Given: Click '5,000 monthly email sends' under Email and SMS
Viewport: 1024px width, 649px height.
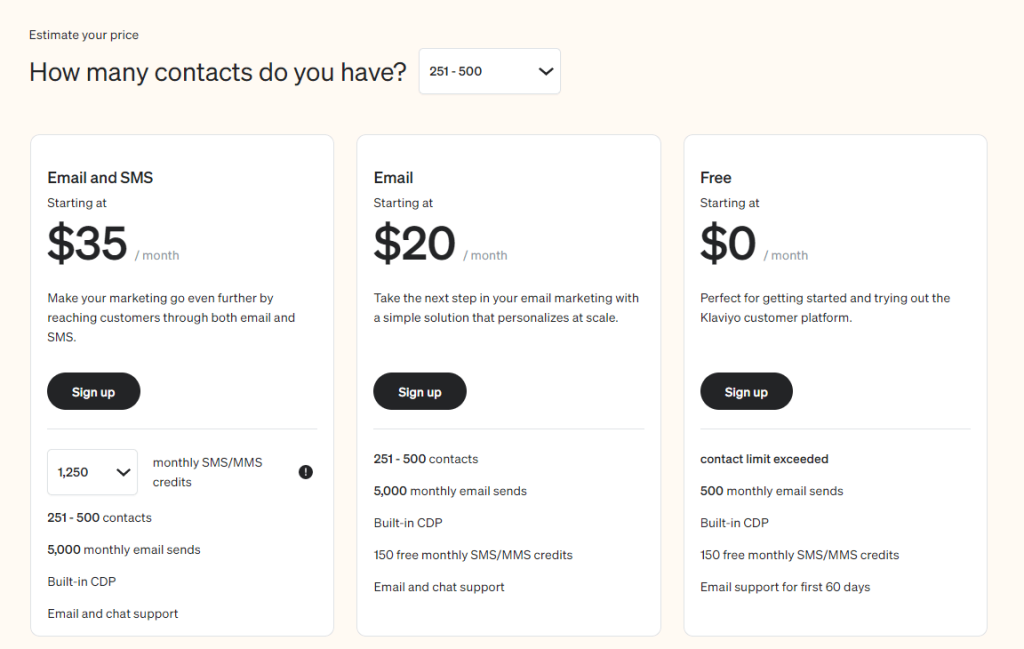Looking at the screenshot, I should [124, 549].
